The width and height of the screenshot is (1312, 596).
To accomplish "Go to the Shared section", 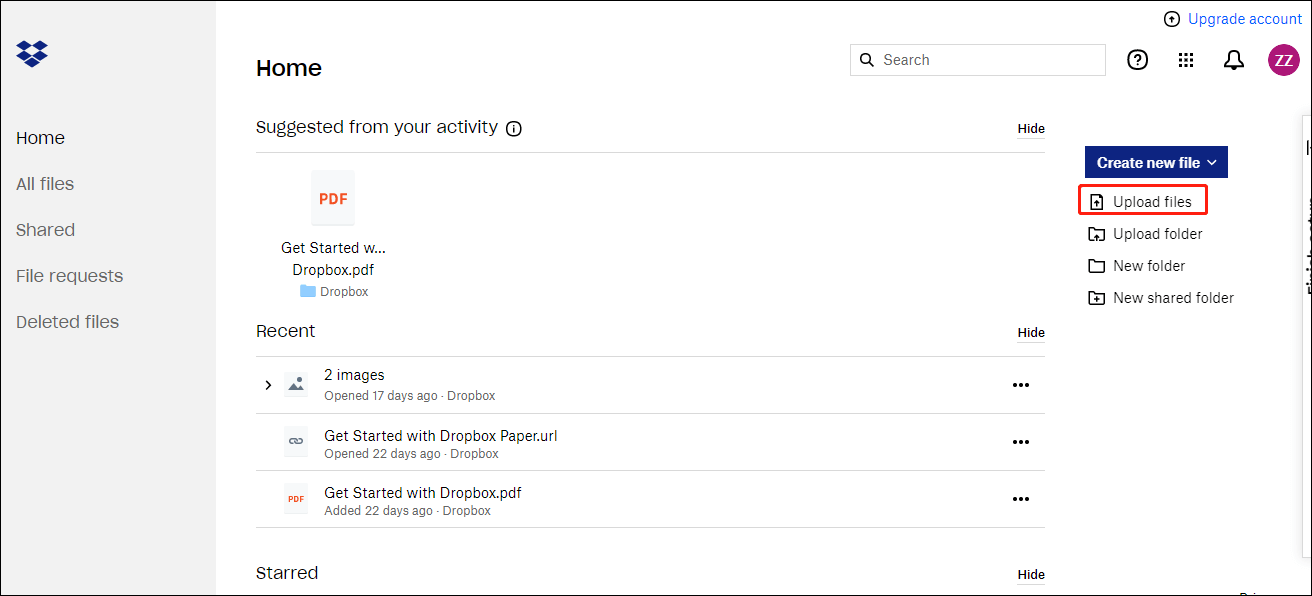I will 45,229.
